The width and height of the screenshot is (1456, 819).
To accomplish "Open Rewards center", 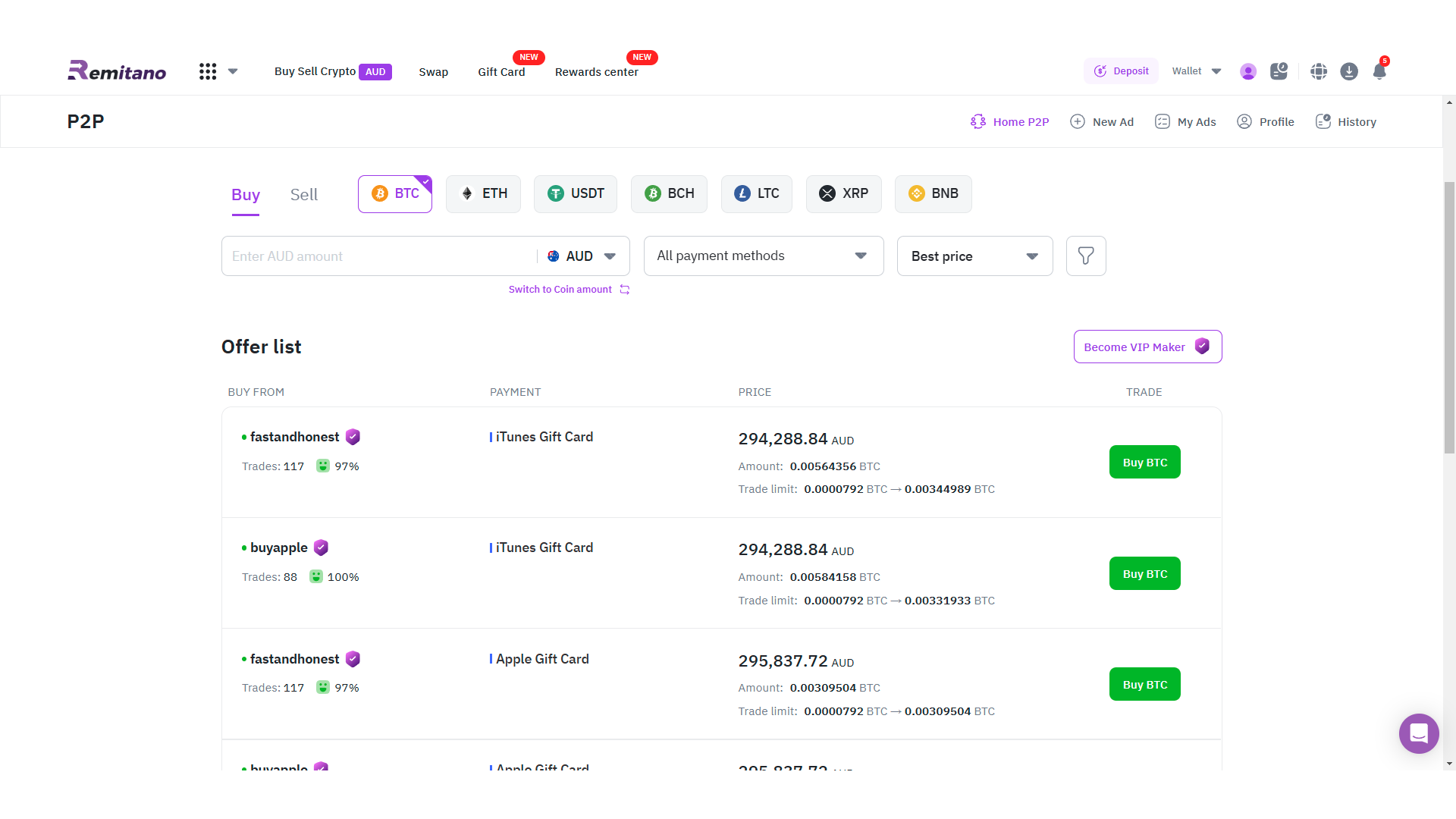I will (597, 72).
